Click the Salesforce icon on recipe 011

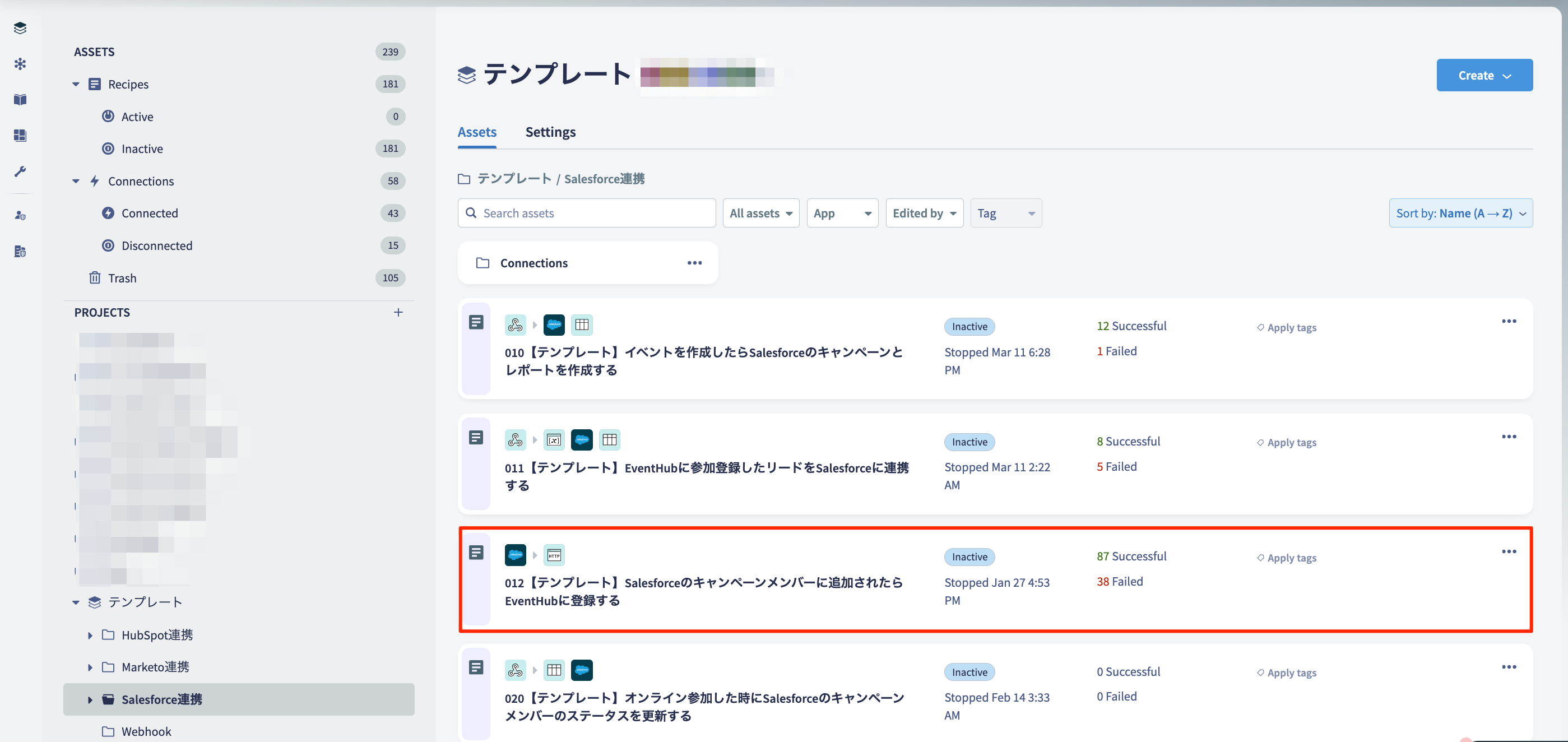[582, 440]
